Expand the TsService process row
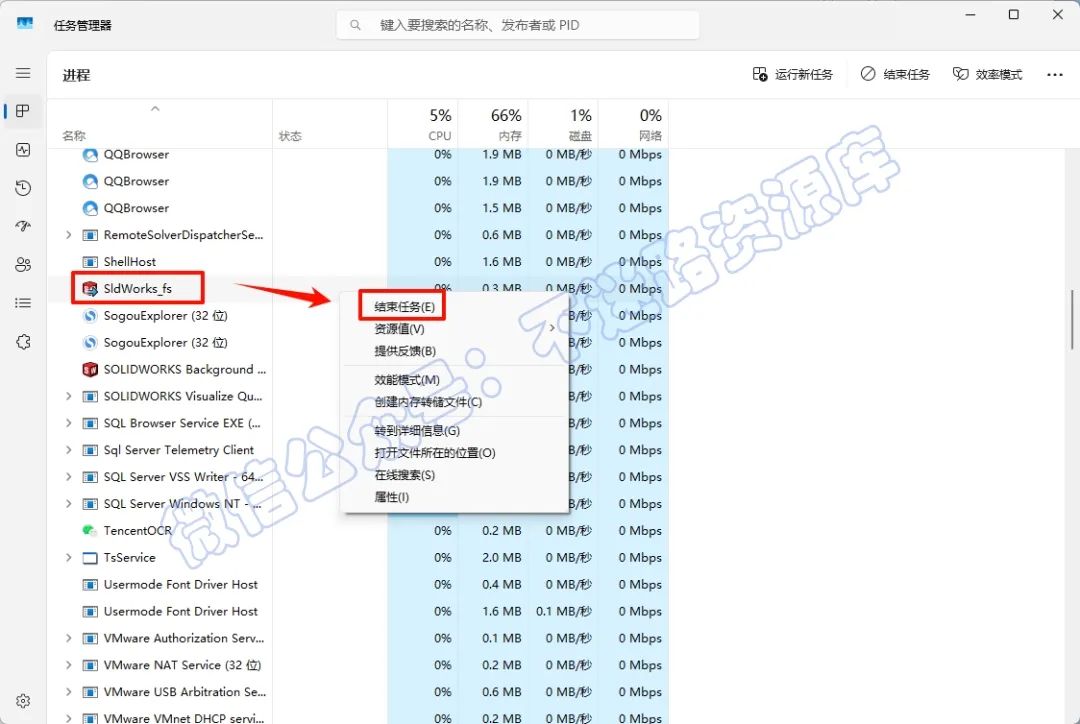This screenshot has height=724, width=1080. 68,557
